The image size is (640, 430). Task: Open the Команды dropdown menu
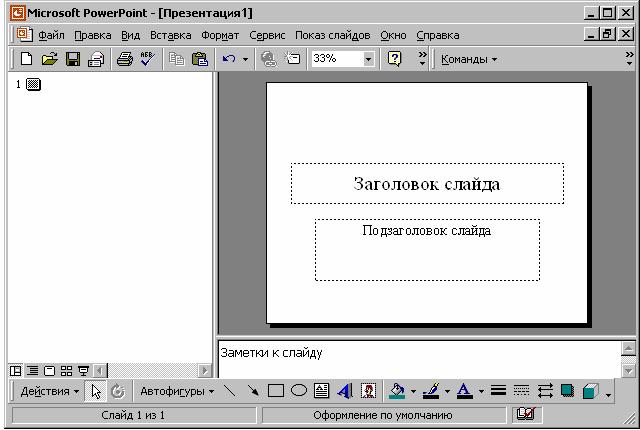(x=469, y=59)
